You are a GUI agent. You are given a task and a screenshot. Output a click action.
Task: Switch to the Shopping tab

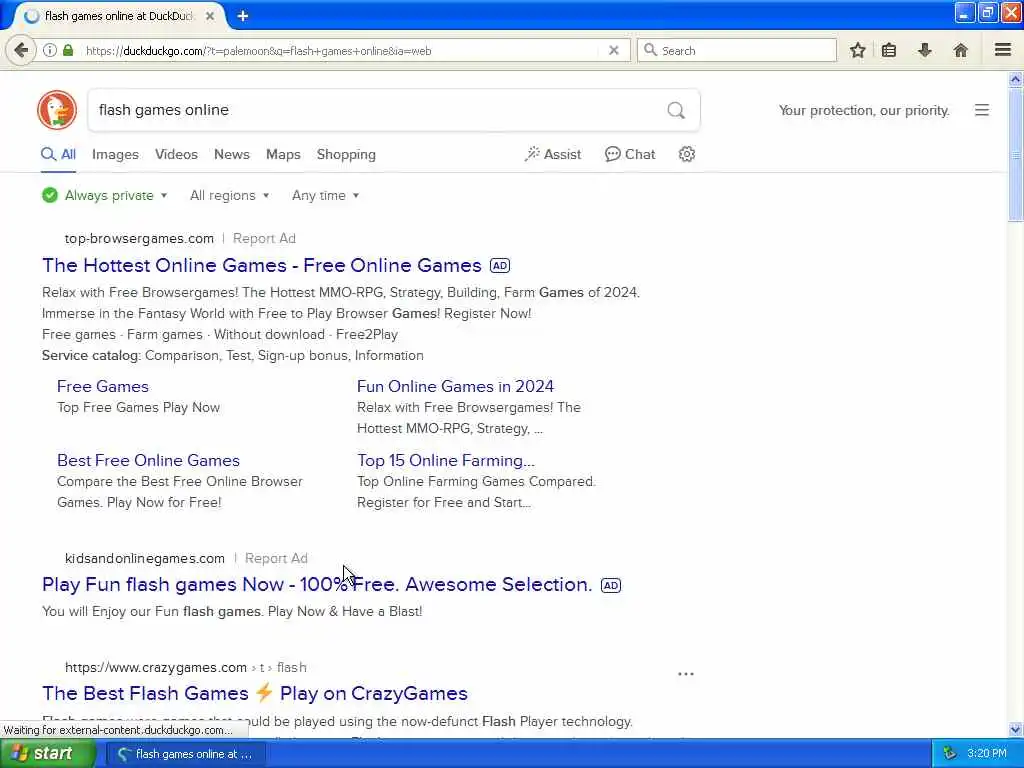point(346,154)
